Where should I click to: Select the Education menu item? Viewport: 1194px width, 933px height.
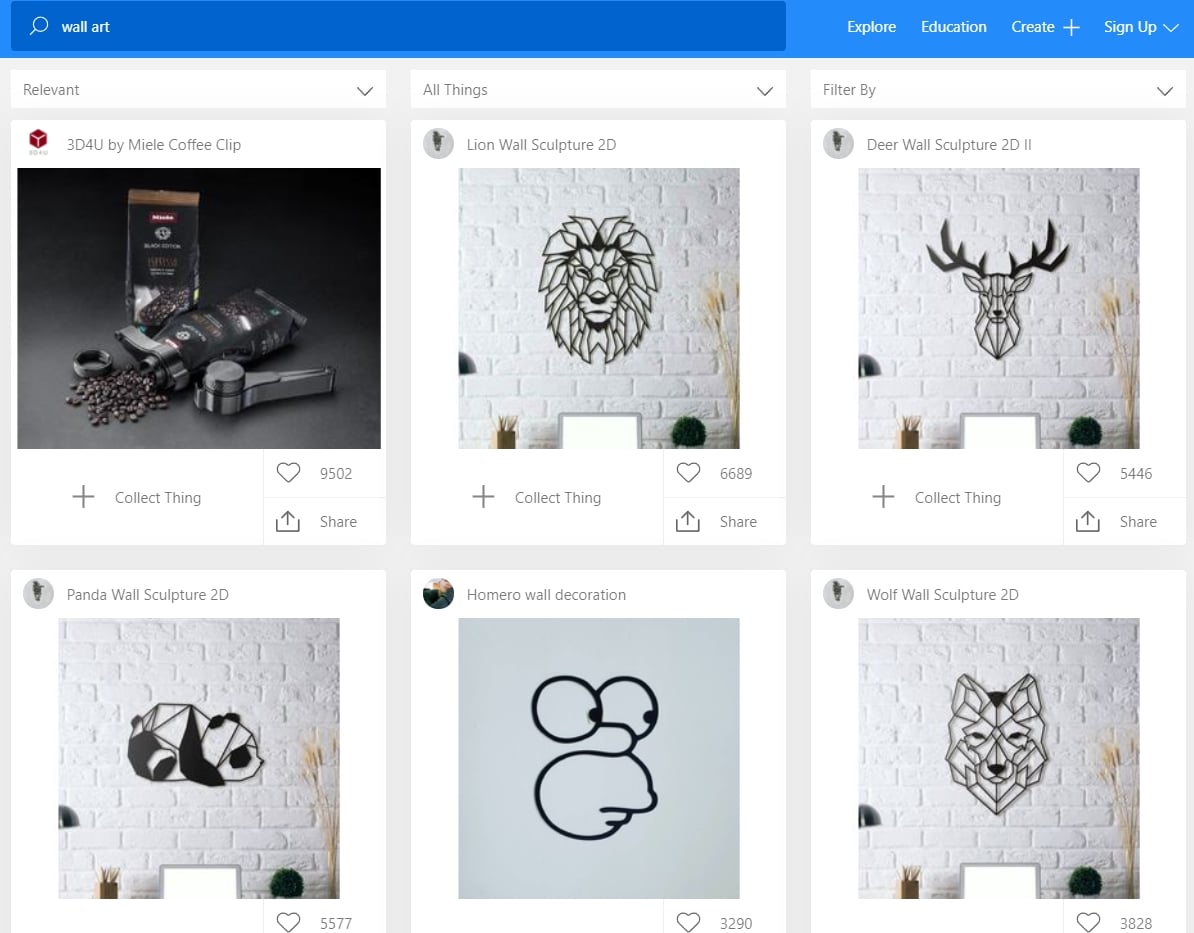pyautogui.click(x=953, y=27)
